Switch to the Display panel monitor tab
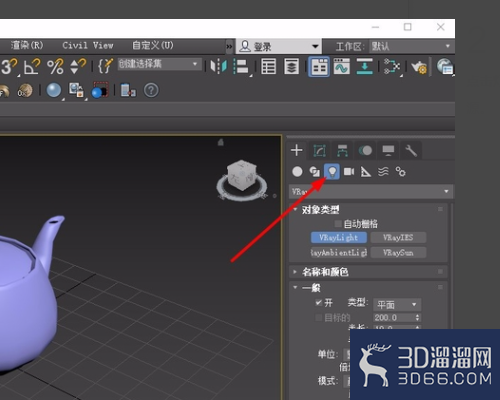 pos(388,151)
